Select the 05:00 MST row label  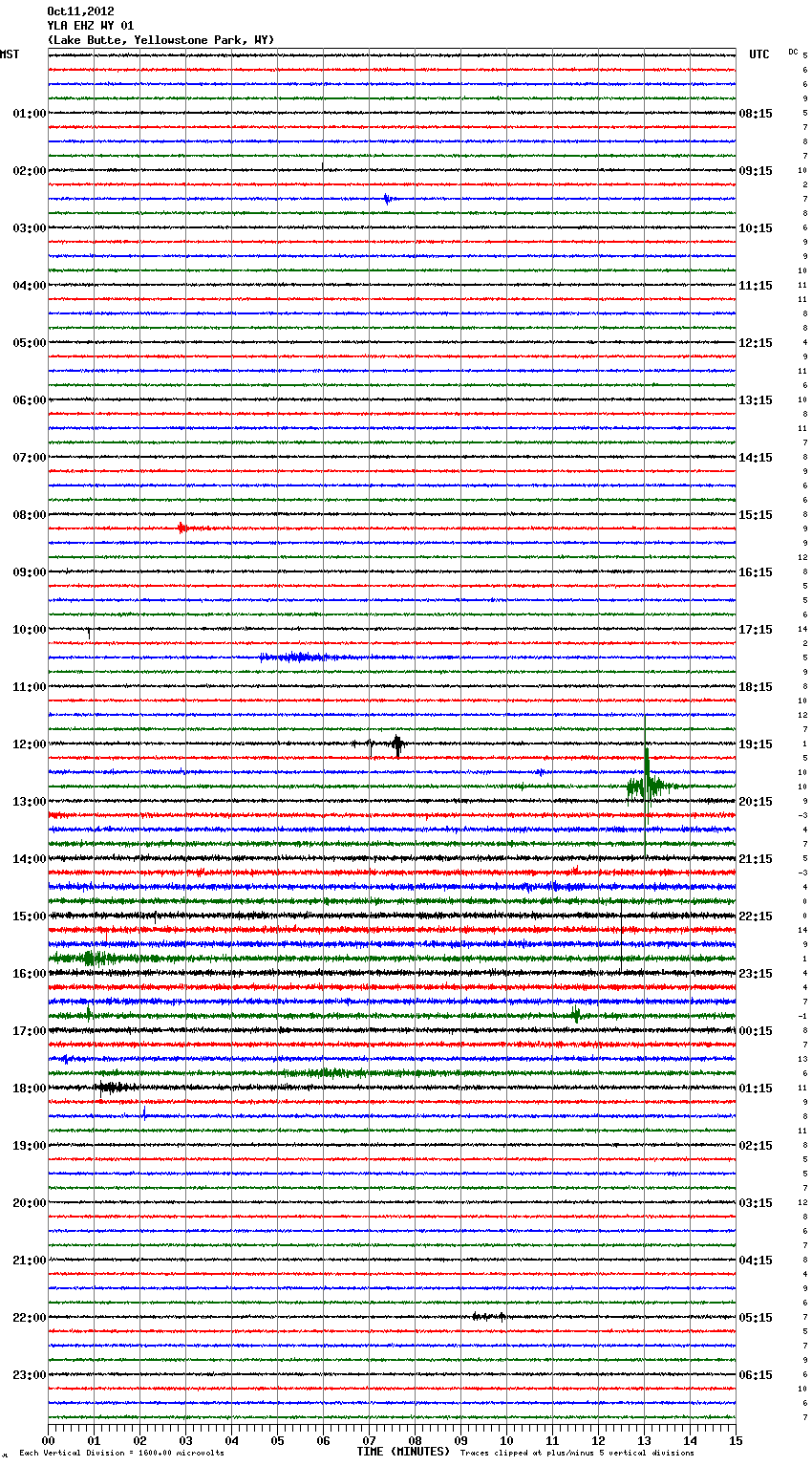click(x=30, y=343)
